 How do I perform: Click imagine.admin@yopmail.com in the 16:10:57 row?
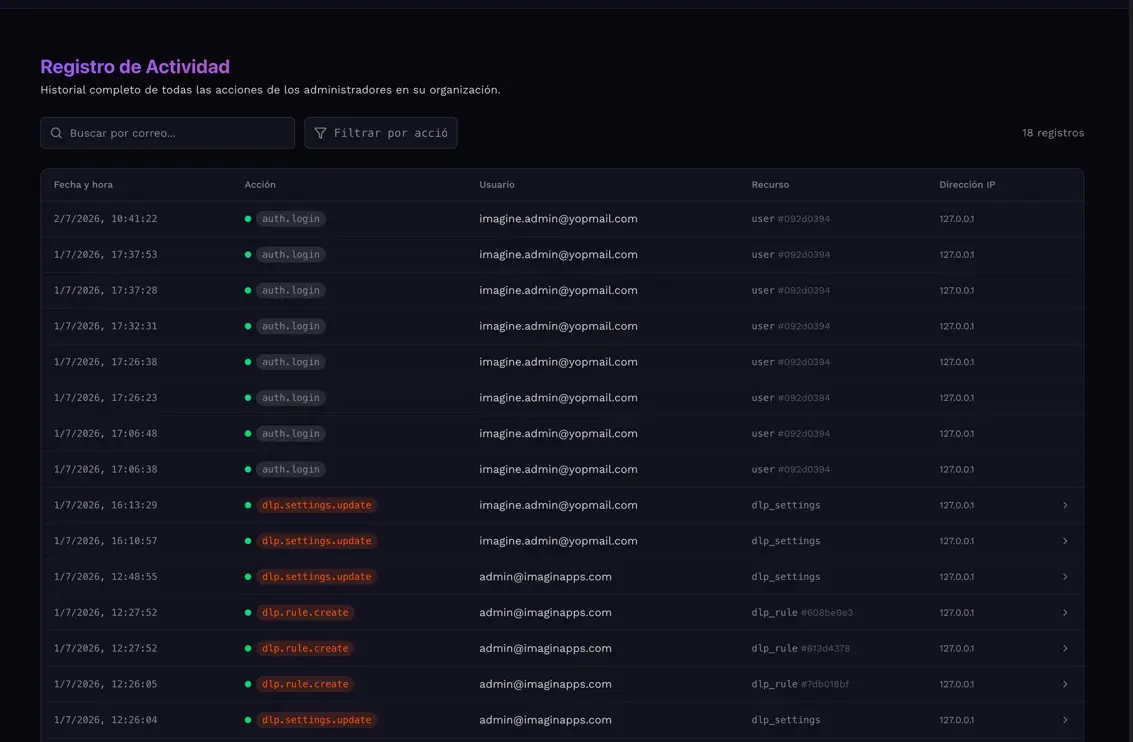(559, 541)
